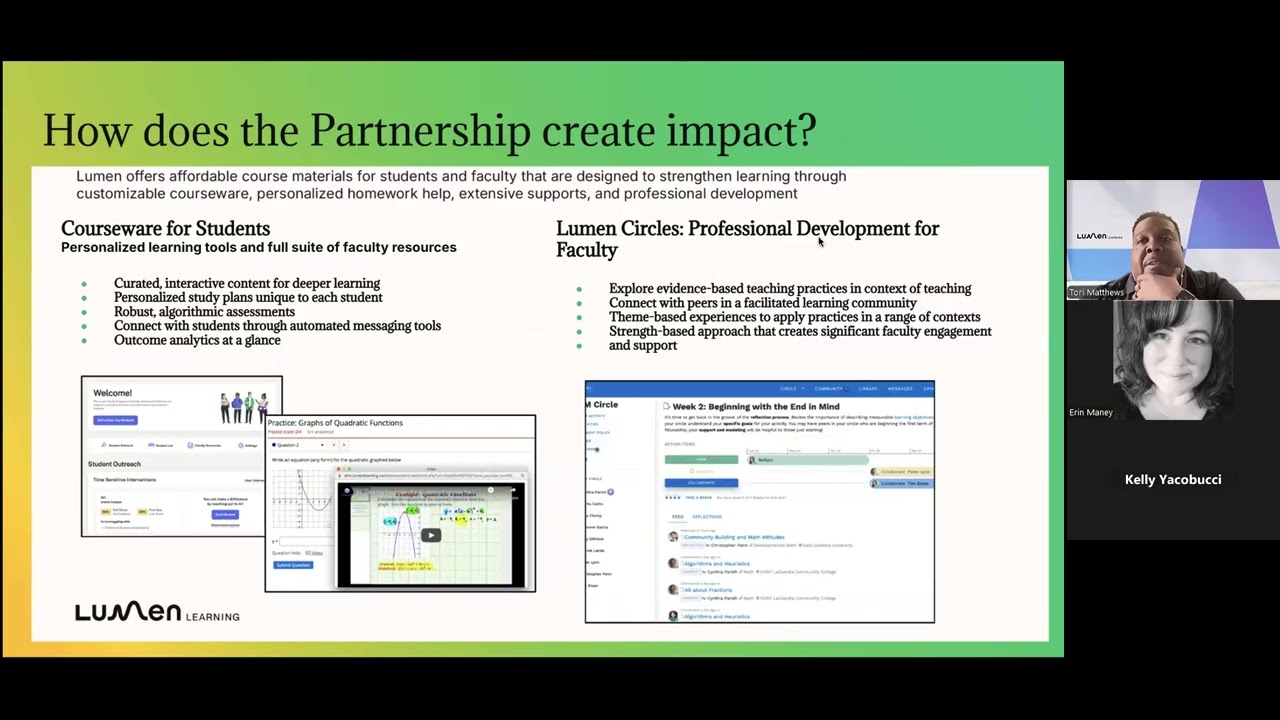Click the Welcome! heading in dashboard

pyautogui.click(x=113, y=393)
